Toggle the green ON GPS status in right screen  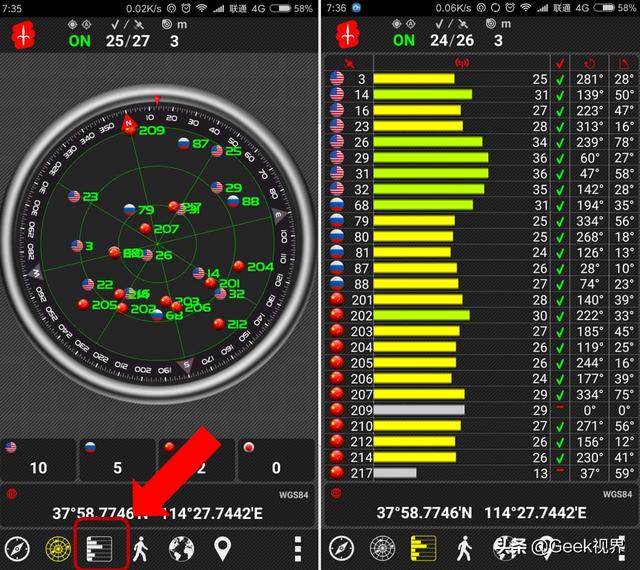tap(403, 41)
